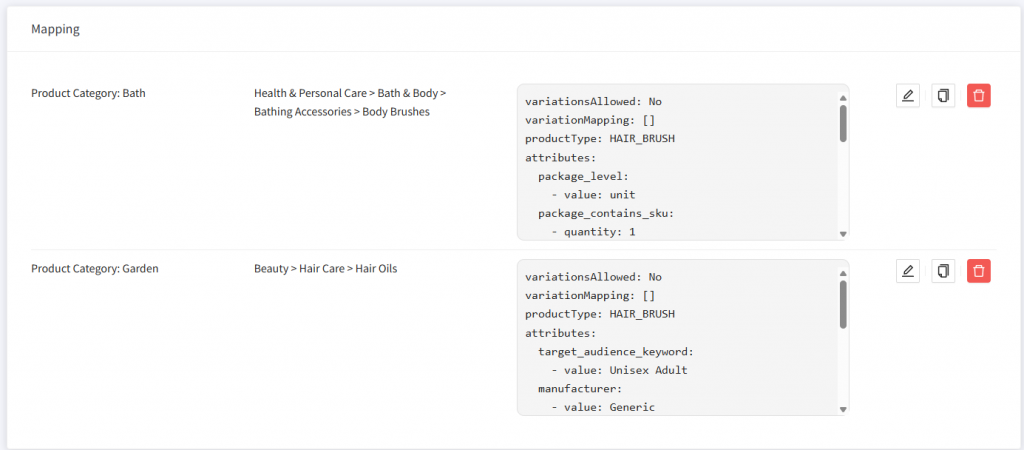Click scrollbar thumb in Garden attributes box

843,303
